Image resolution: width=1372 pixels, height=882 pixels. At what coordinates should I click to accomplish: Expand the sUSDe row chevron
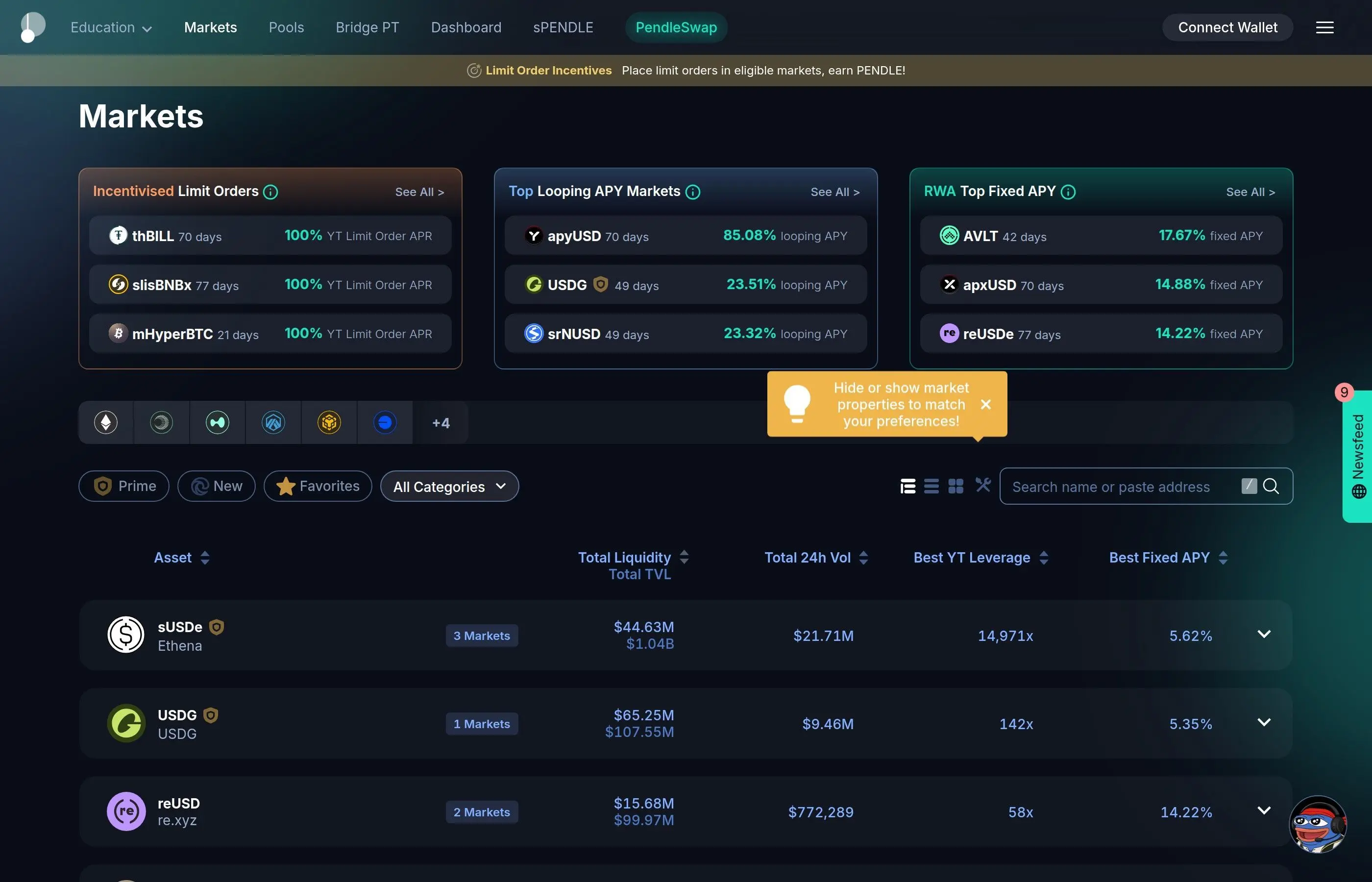pos(1264,634)
